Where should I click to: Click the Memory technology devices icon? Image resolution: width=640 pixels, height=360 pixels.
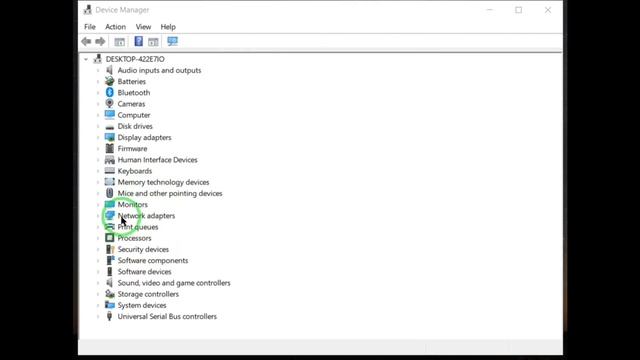(109, 182)
